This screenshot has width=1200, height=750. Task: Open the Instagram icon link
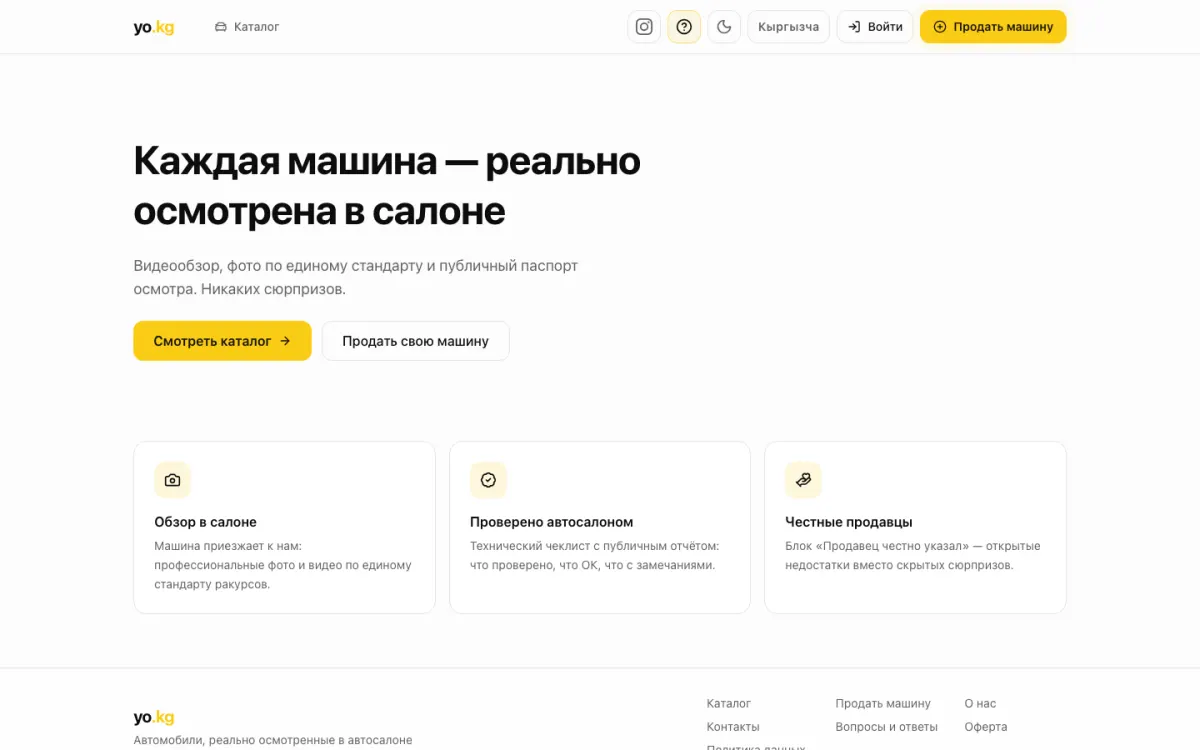(x=644, y=27)
